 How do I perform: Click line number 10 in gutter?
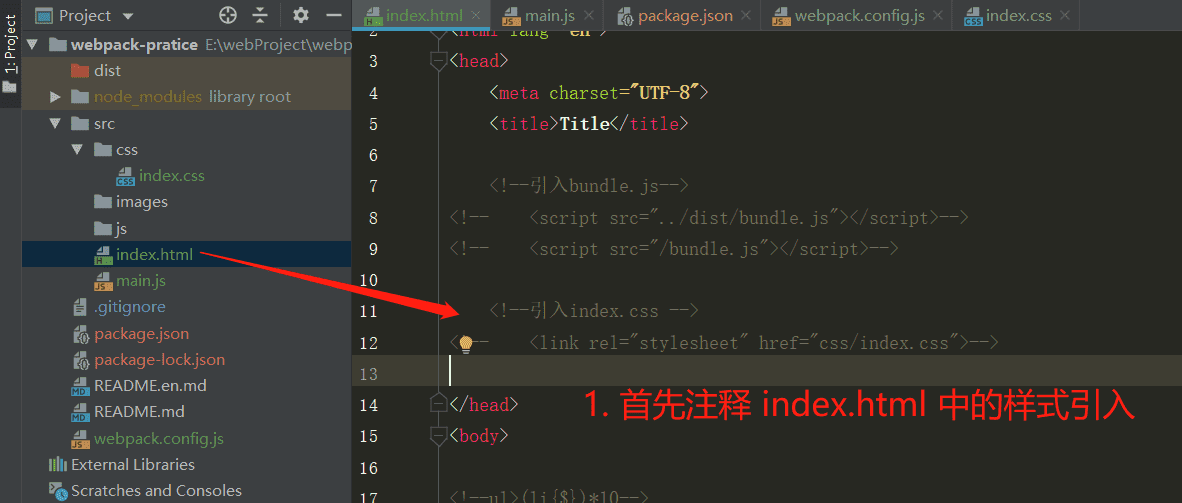point(369,281)
